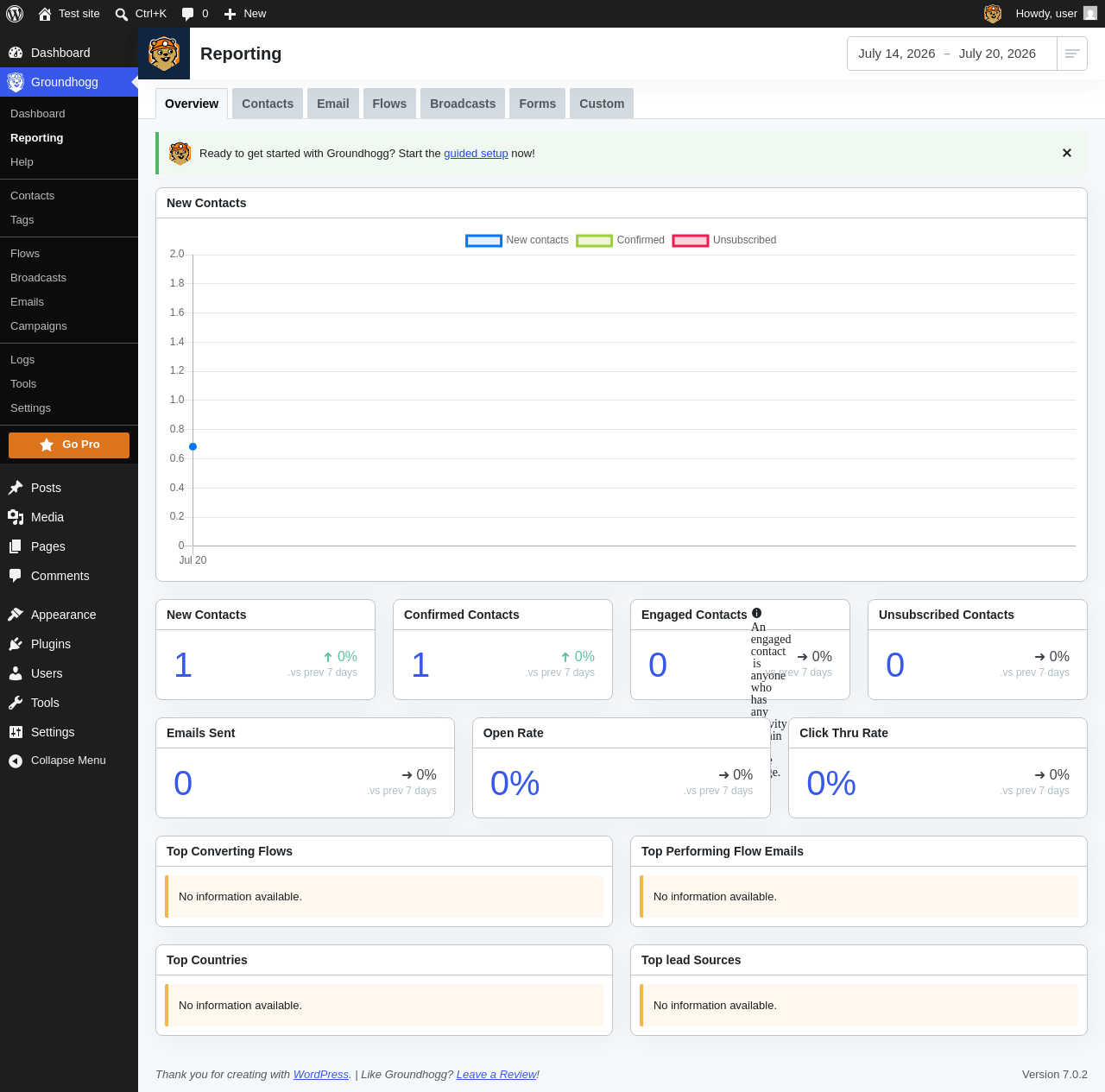Switch to the Custom tab

point(602,104)
